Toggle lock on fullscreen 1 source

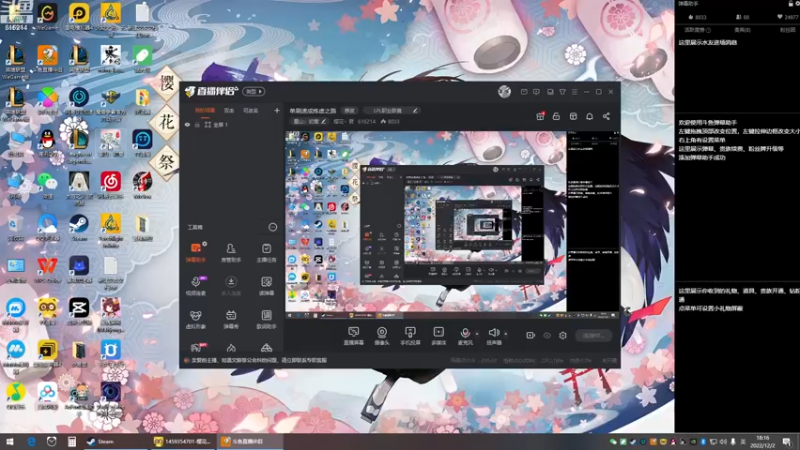(x=197, y=124)
